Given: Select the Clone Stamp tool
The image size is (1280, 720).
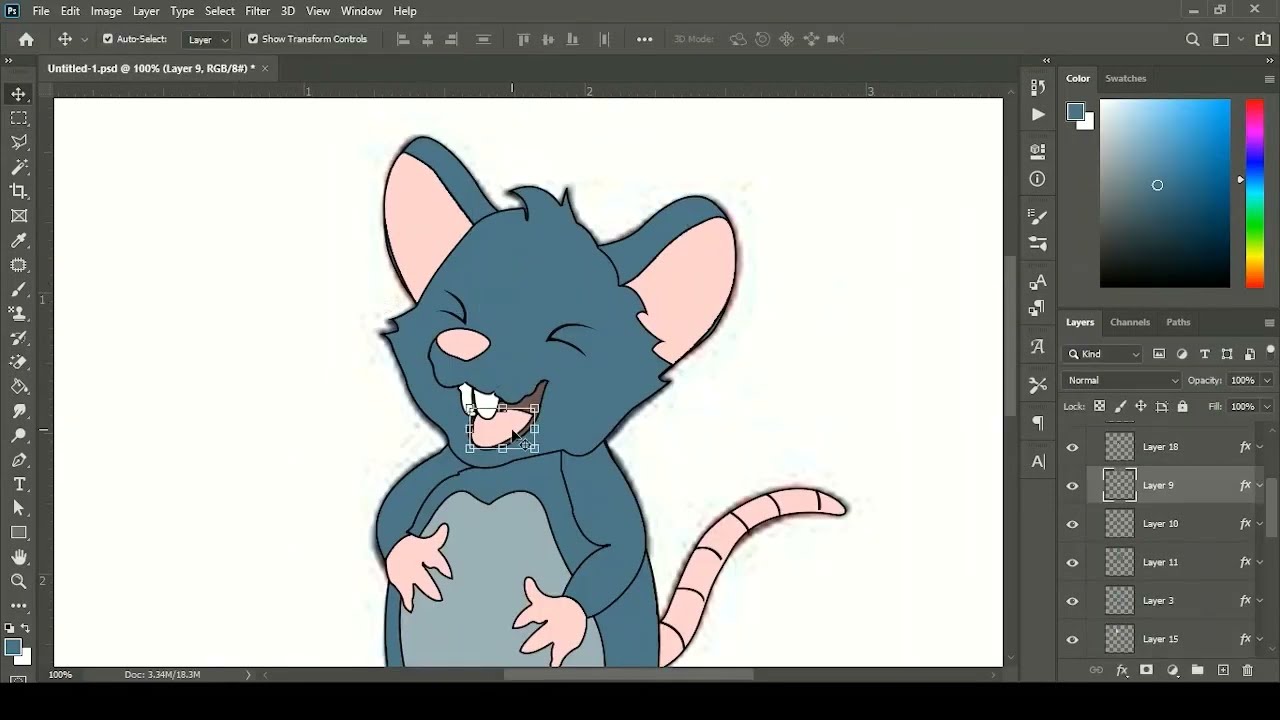Looking at the screenshot, I should [x=19, y=313].
